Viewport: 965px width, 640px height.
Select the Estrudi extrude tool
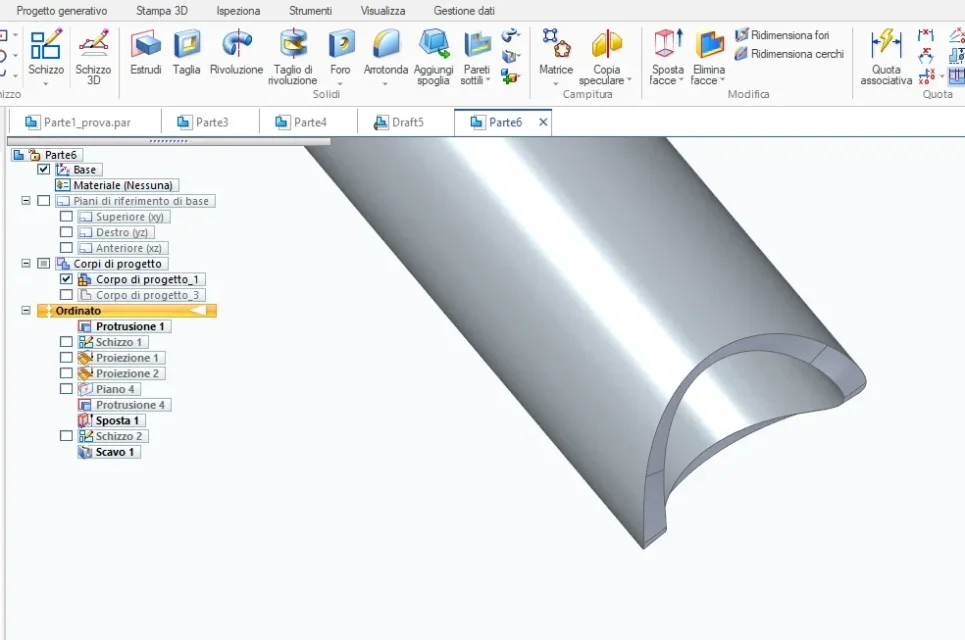pyautogui.click(x=146, y=53)
